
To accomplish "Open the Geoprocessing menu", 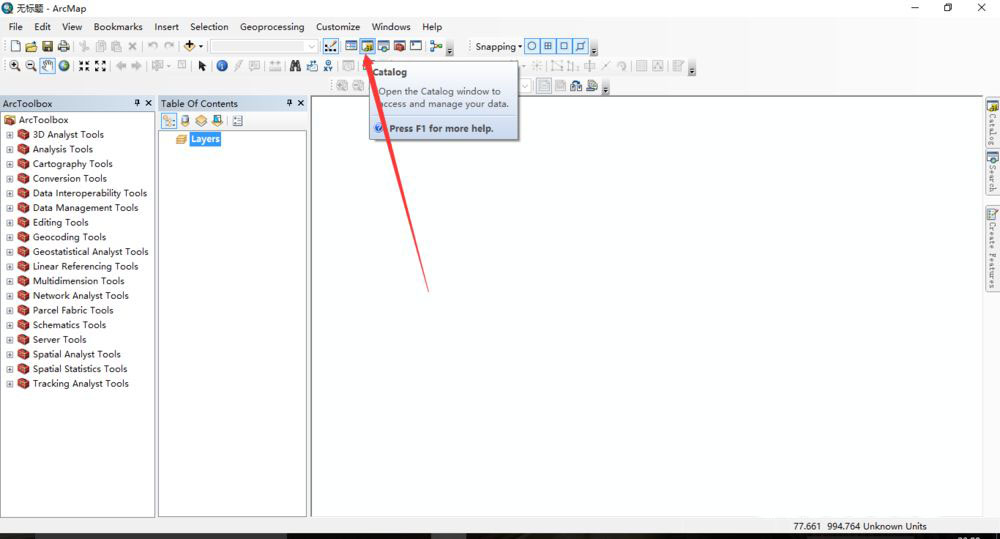I will [272, 27].
